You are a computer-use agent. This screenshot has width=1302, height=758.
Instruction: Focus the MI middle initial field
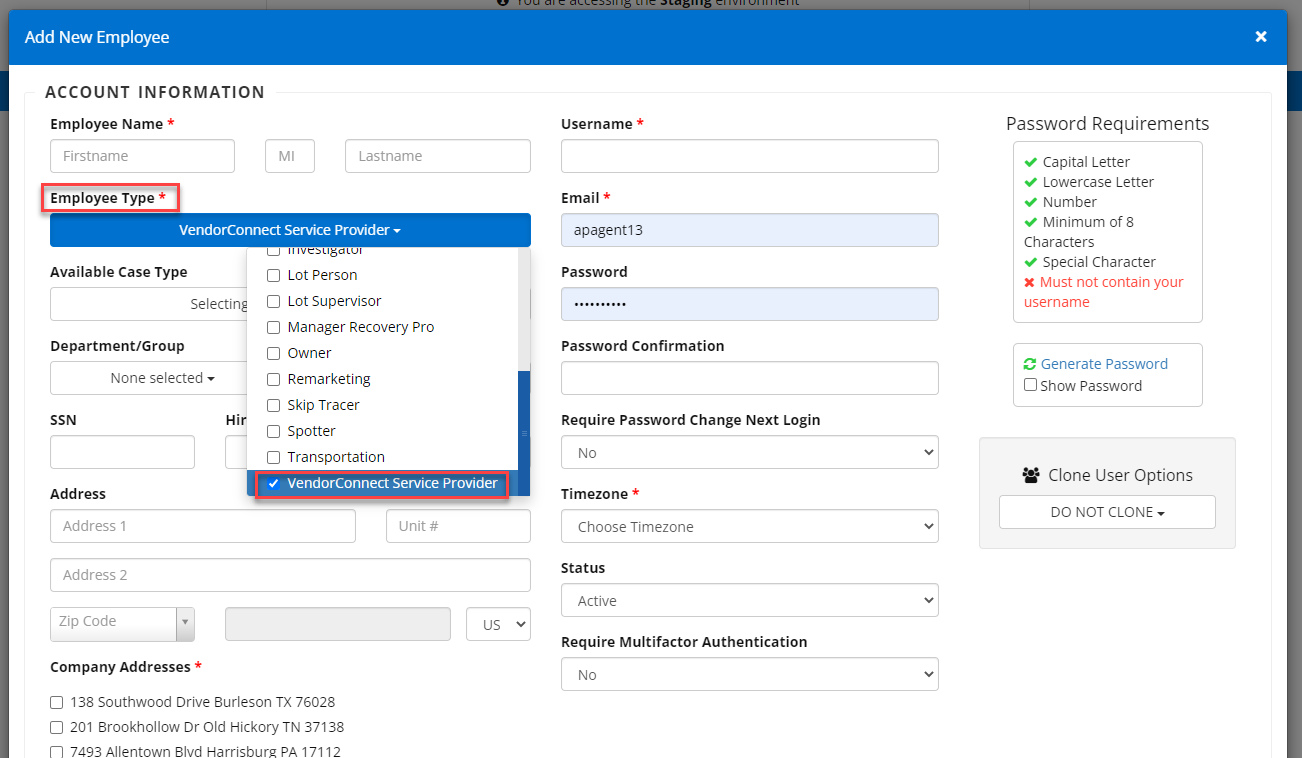(x=290, y=156)
